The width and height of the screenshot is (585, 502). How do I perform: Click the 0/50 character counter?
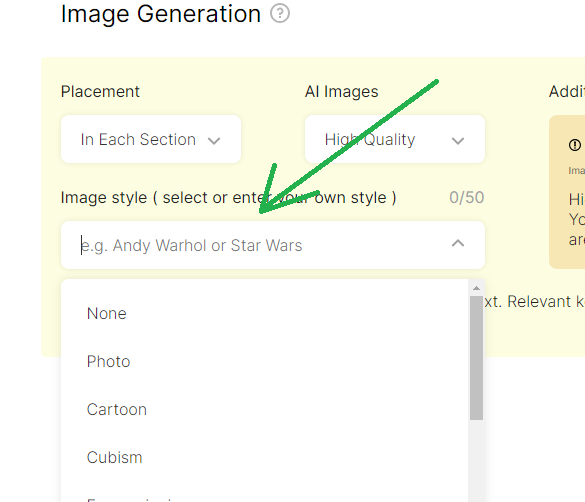click(x=467, y=197)
